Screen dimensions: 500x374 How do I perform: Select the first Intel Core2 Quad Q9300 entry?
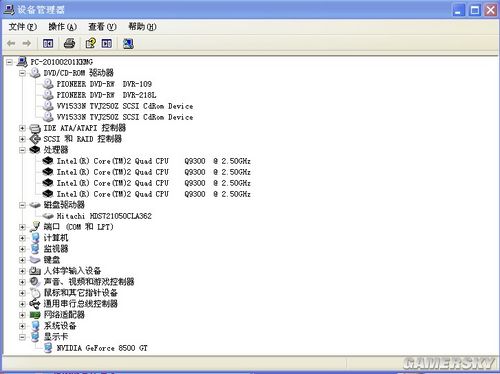coord(154,161)
